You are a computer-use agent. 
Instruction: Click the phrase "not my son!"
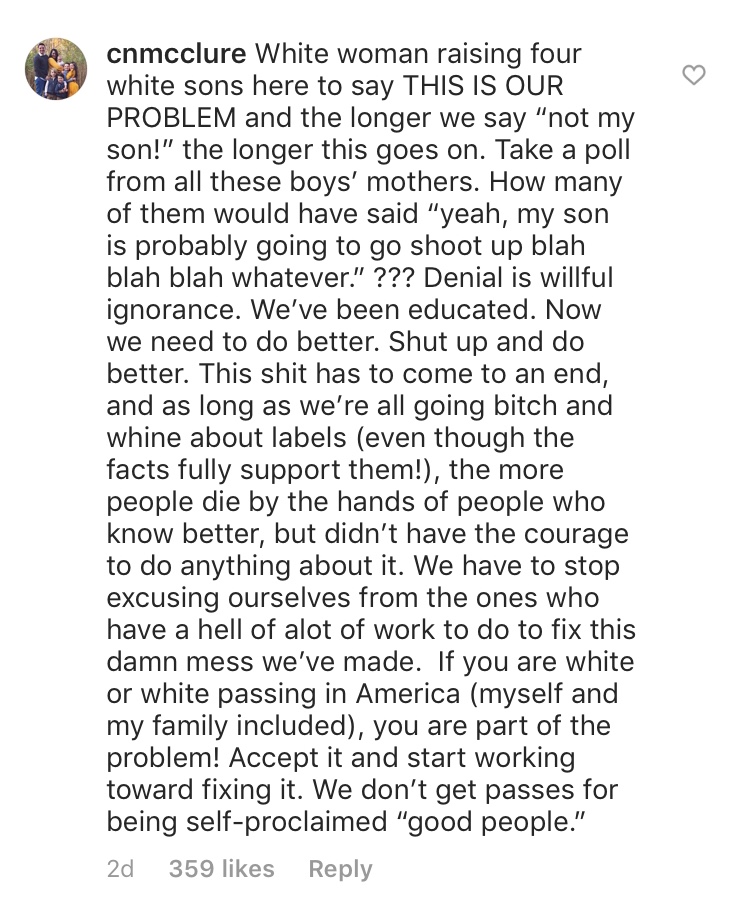coord(370,134)
